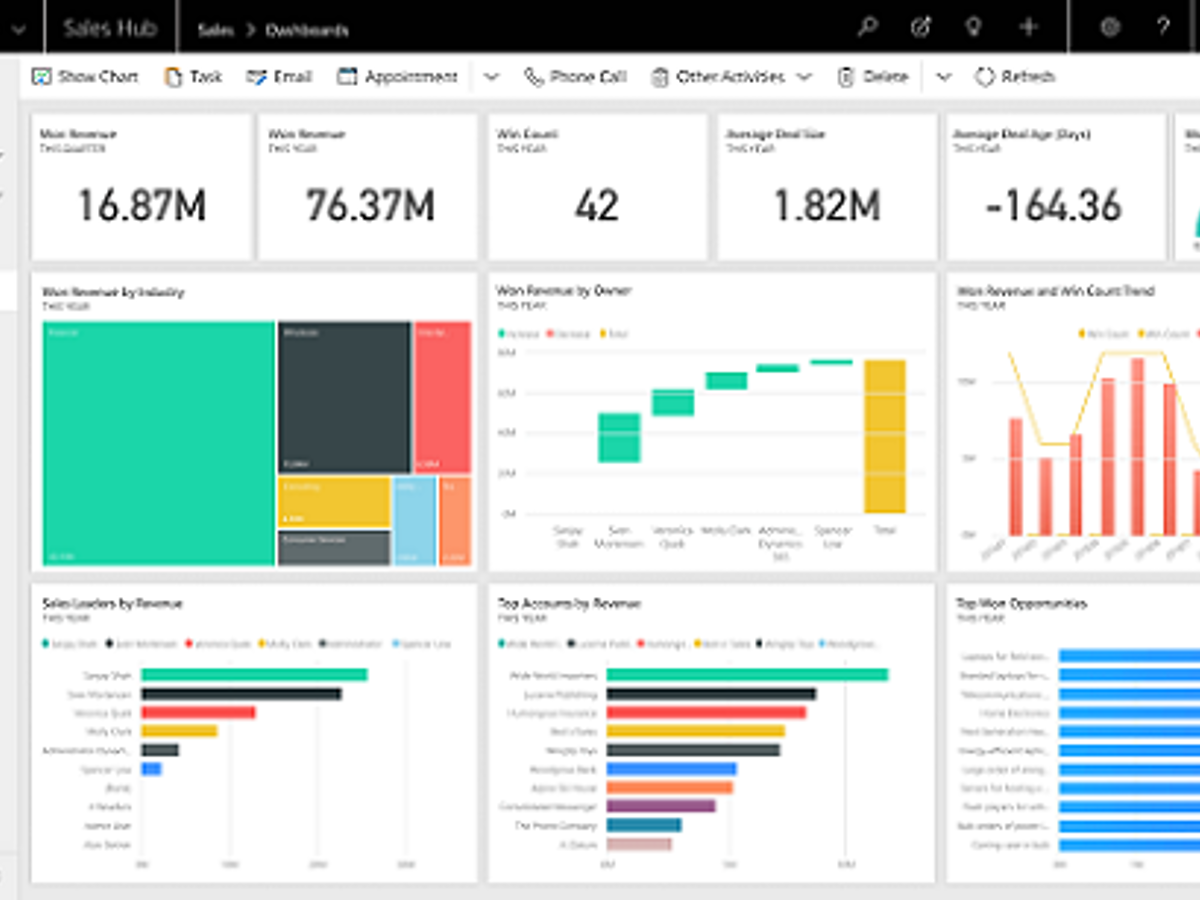The width and height of the screenshot is (1200, 900).
Task: Open the settings gear icon
Action: pos(1110,28)
